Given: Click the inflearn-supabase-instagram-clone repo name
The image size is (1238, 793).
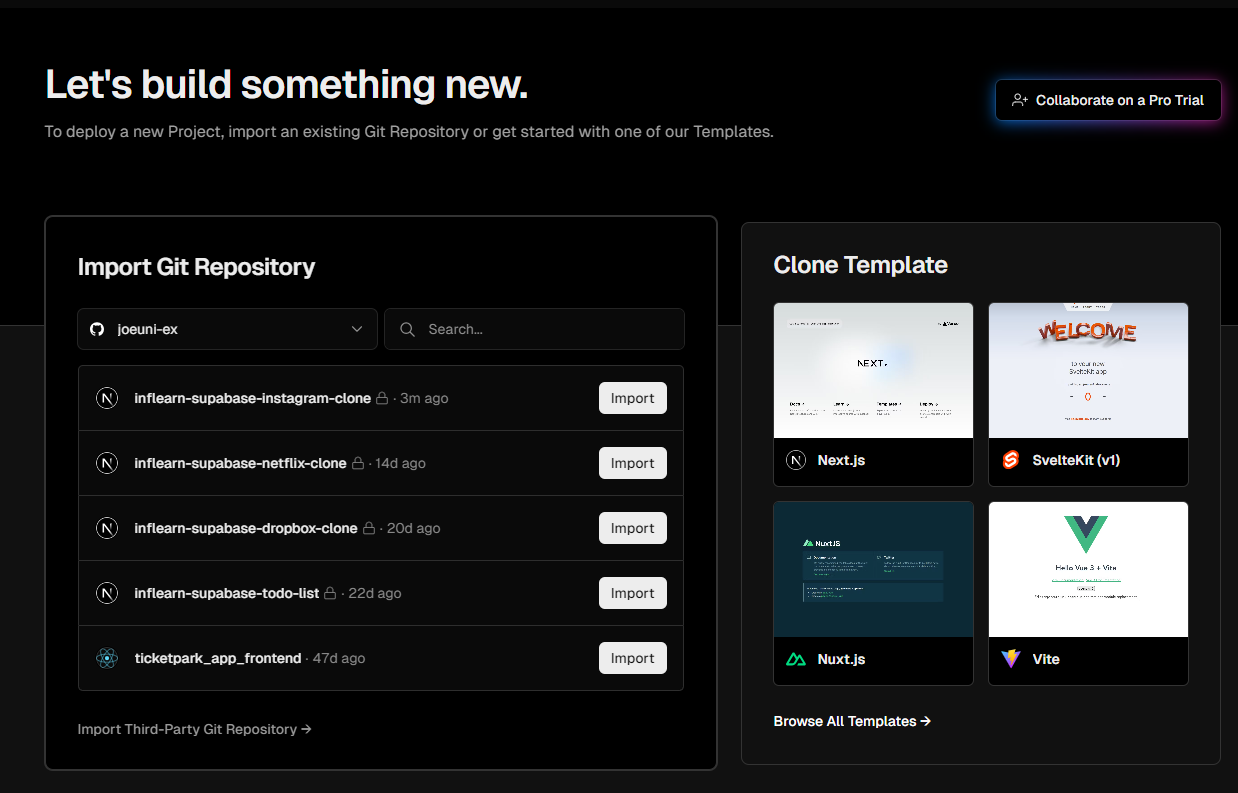Looking at the screenshot, I should [253, 398].
